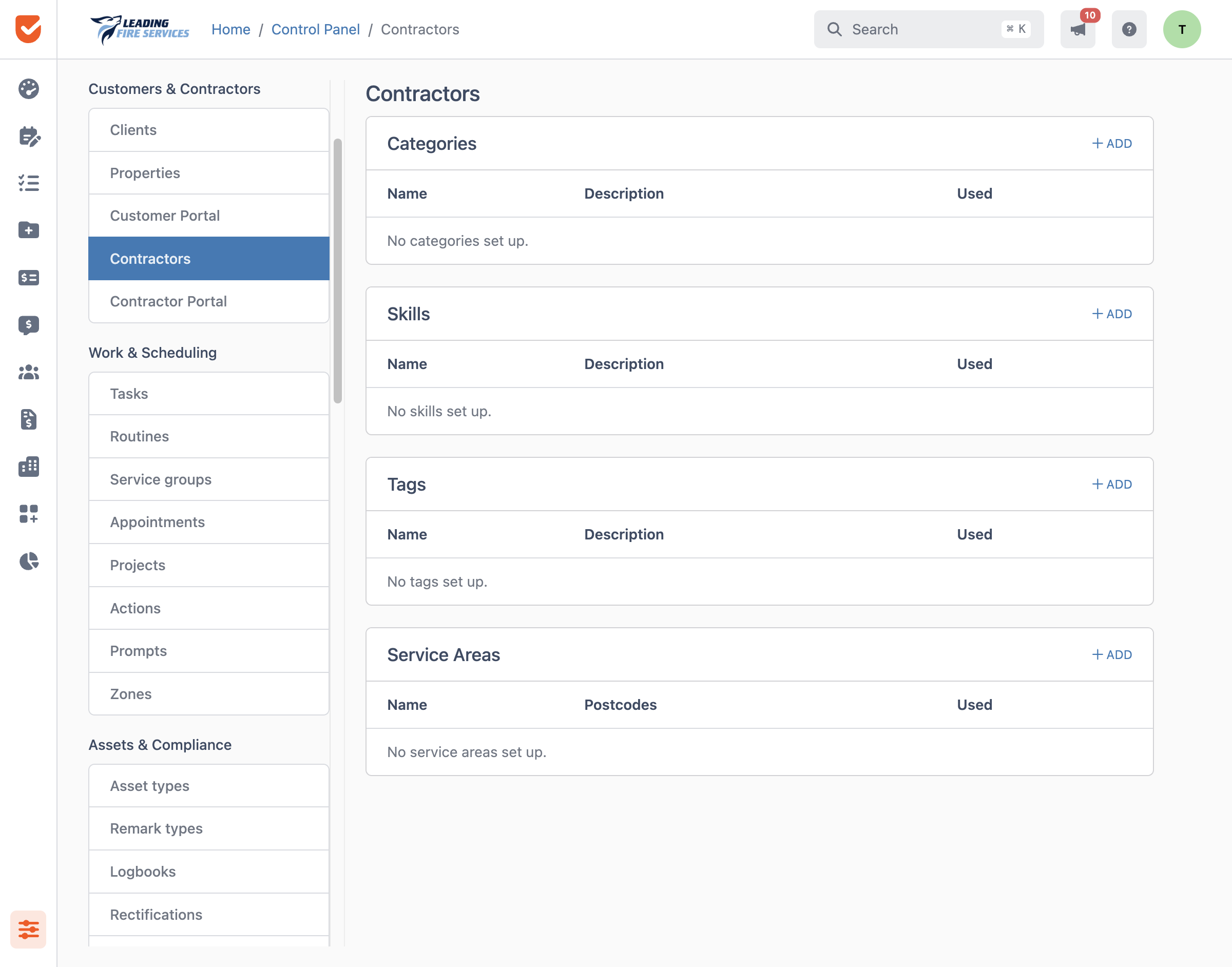
Task: Open the building properties icon in sidebar
Action: [28, 467]
